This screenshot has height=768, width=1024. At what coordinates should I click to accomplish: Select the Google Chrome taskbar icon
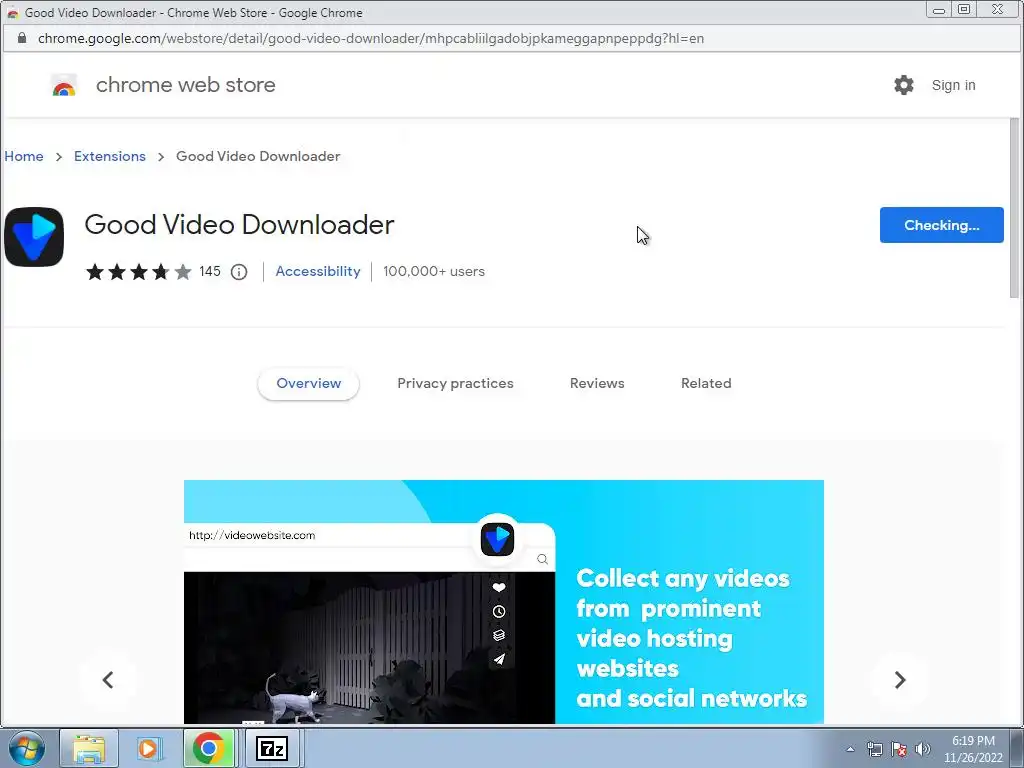point(209,748)
